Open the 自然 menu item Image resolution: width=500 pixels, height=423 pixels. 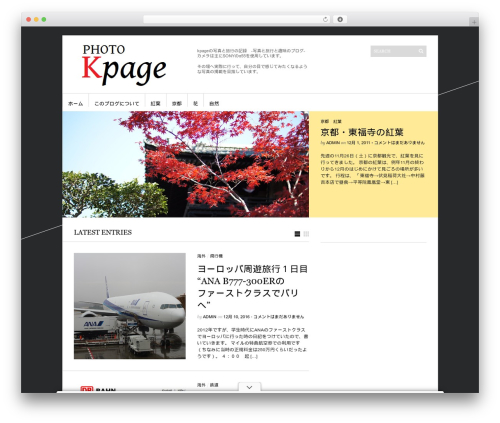214,104
